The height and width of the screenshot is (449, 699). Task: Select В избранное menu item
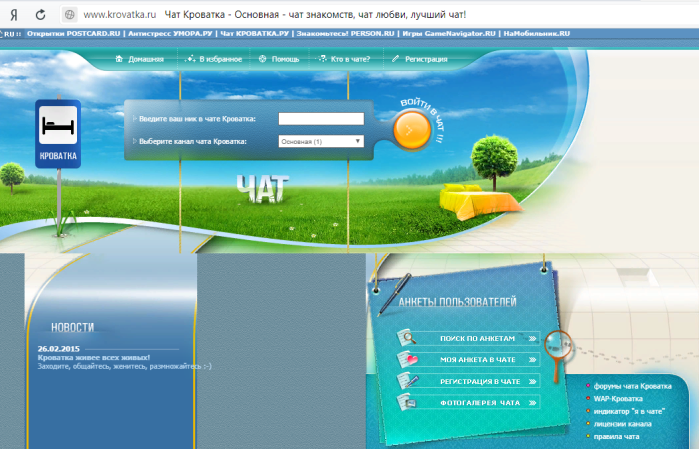220,59
